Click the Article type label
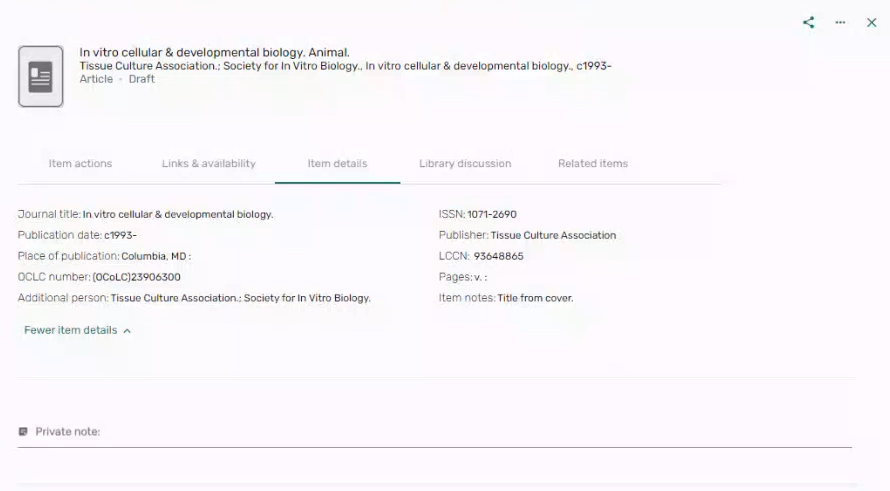890x491 pixels. 96,79
